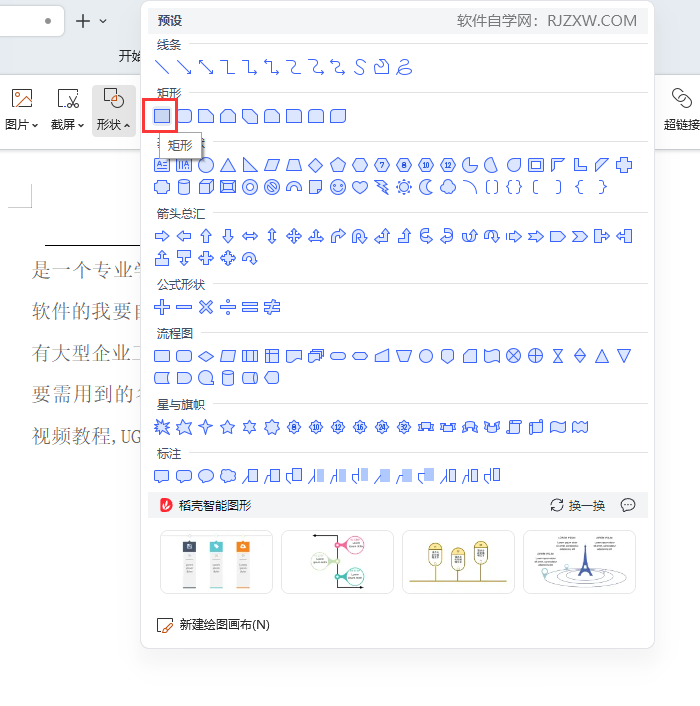Select the flowchart document shape
The width and height of the screenshot is (700, 706).
coord(294,356)
